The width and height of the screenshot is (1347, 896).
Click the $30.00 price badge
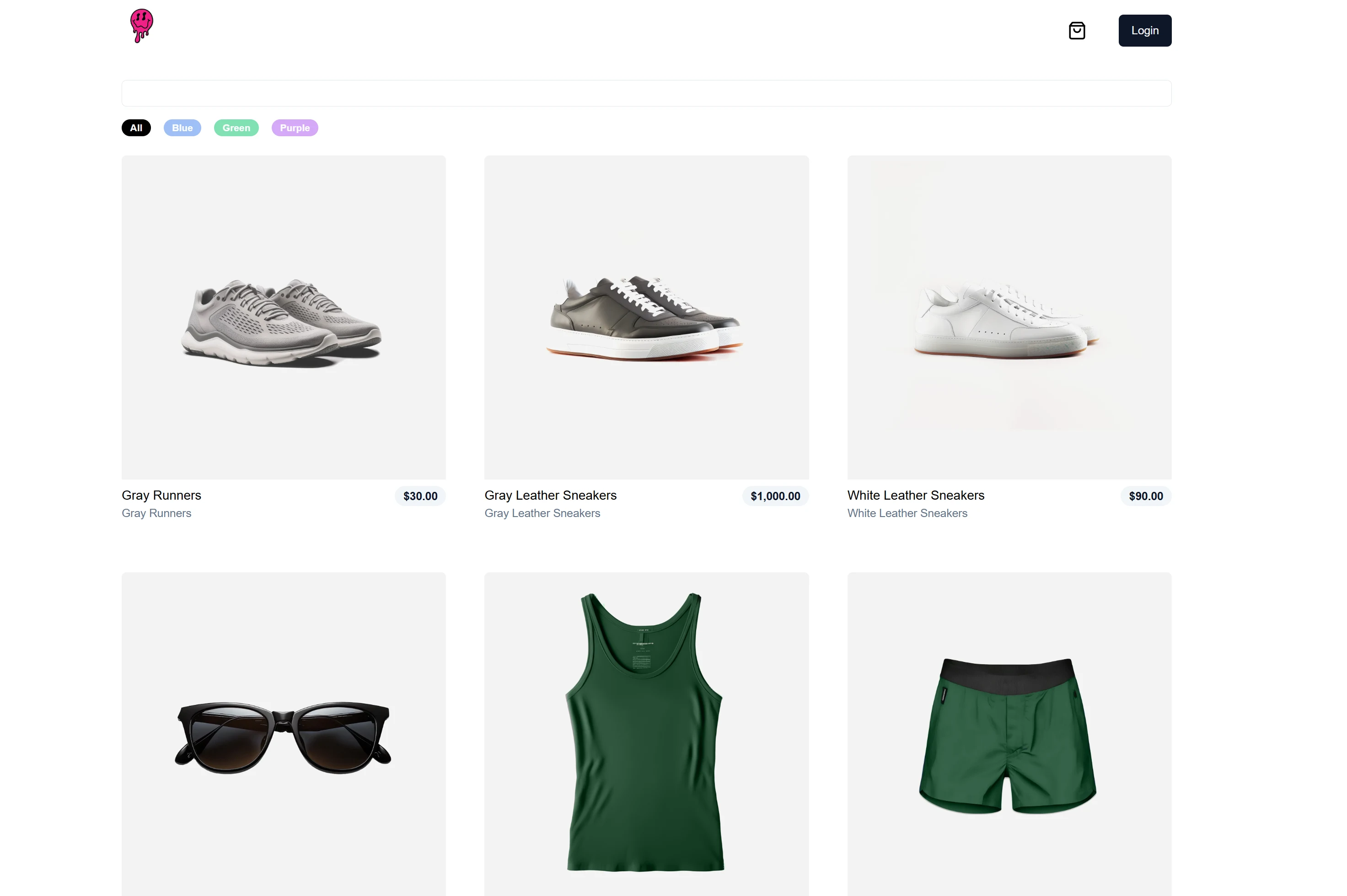coord(420,496)
